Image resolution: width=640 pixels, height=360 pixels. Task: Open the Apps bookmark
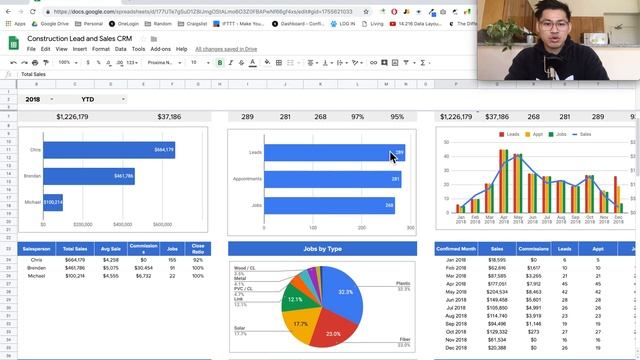pyautogui.click(x=16, y=24)
